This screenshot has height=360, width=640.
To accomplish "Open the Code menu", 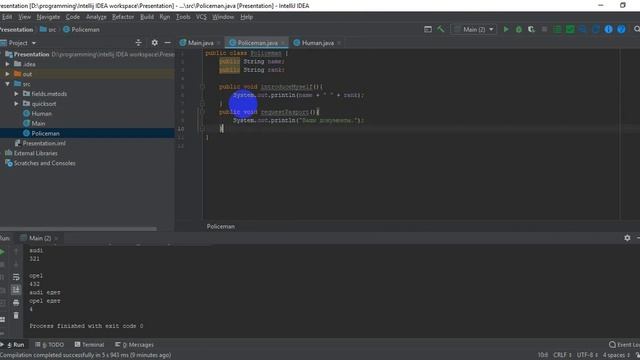I will tap(73, 17).
